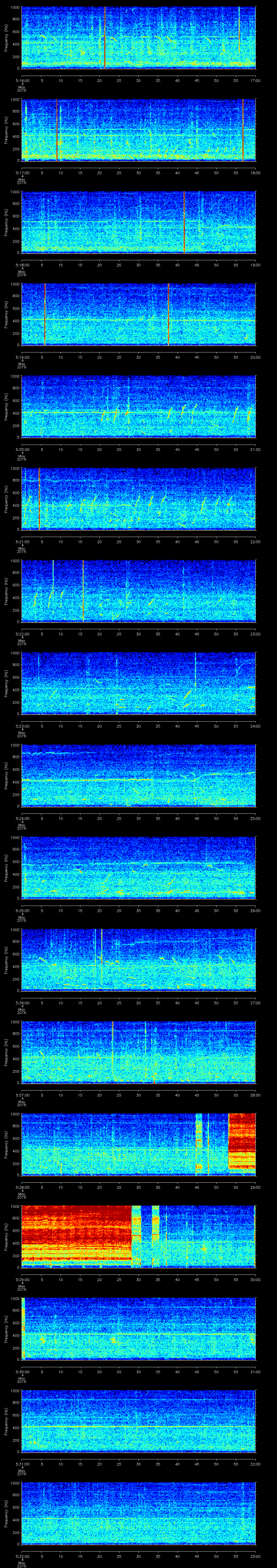The image size is (277, 1568).
Task: Click the 5:18:00 start time label
Action: coord(22,265)
